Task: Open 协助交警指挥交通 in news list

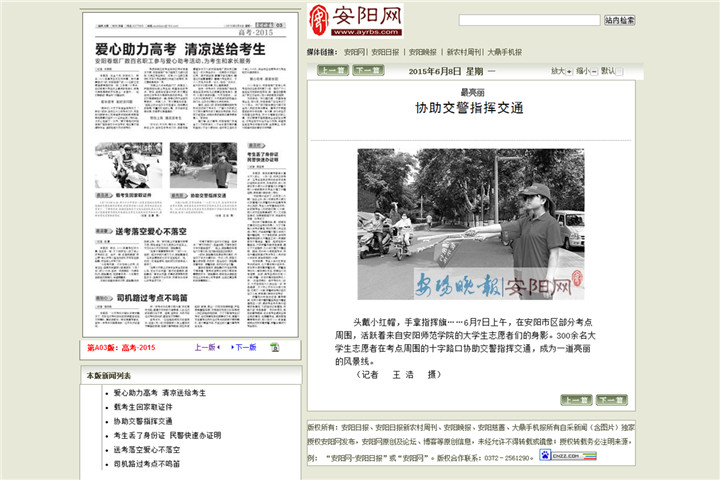Action: (x=143, y=421)
